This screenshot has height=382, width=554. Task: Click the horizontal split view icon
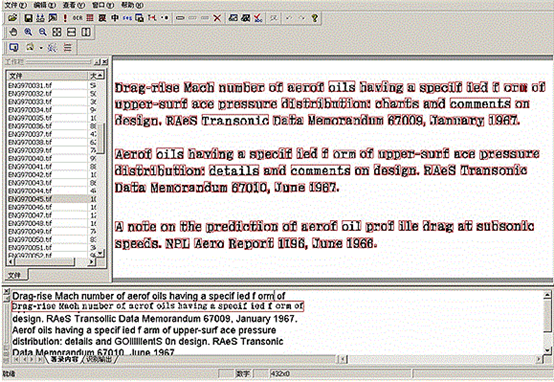tap(71, 32)
